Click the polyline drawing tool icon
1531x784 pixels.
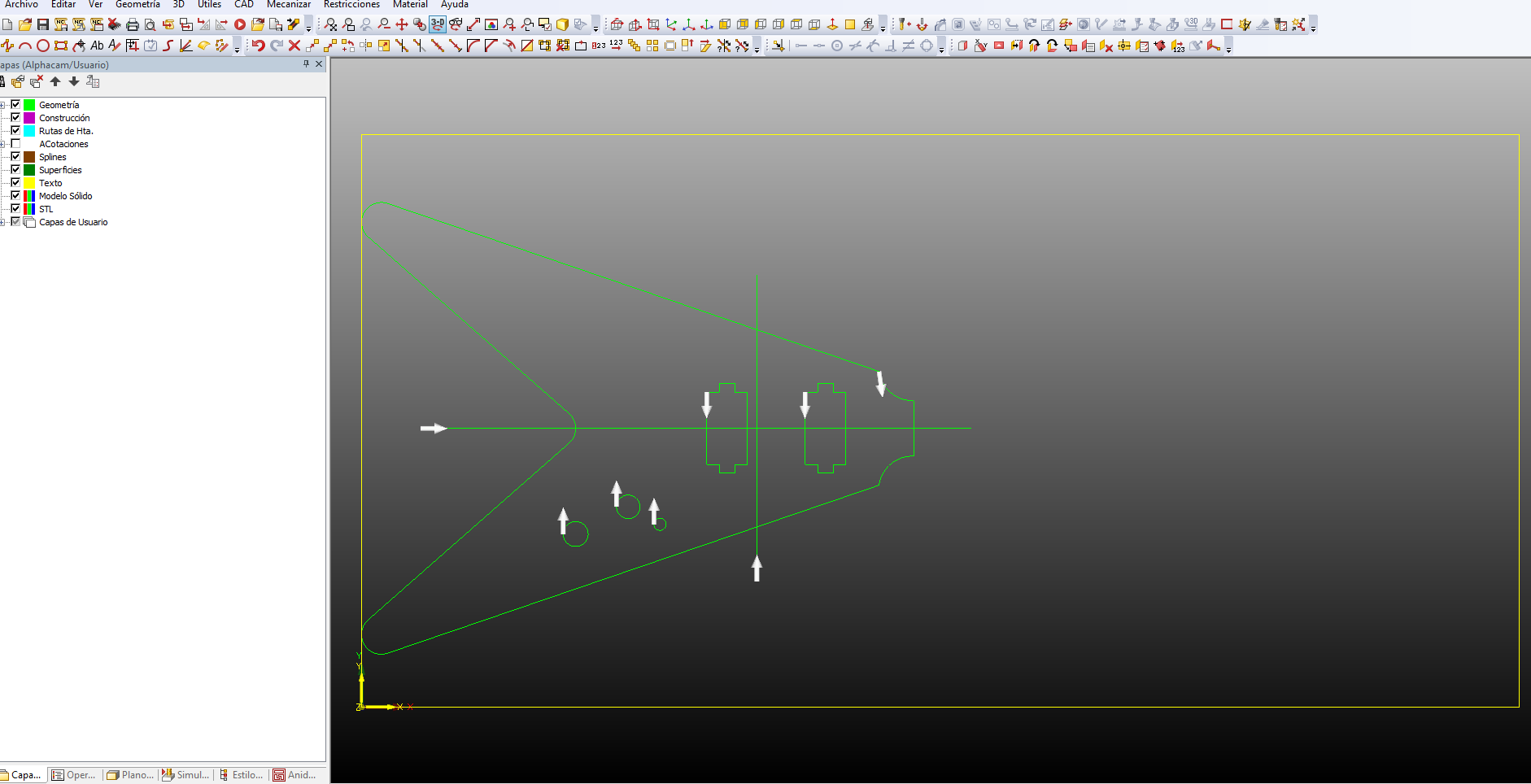[7, 46]
